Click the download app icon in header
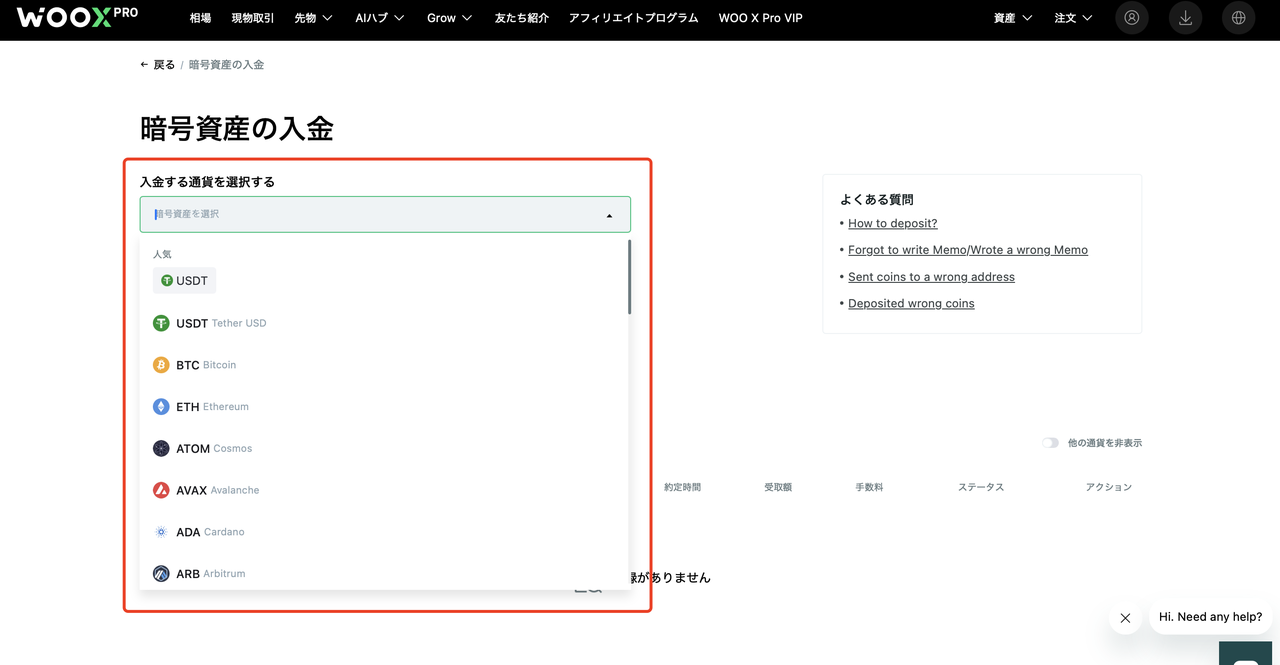Viewport: 1280px width, 665px height. [1185, 18]
